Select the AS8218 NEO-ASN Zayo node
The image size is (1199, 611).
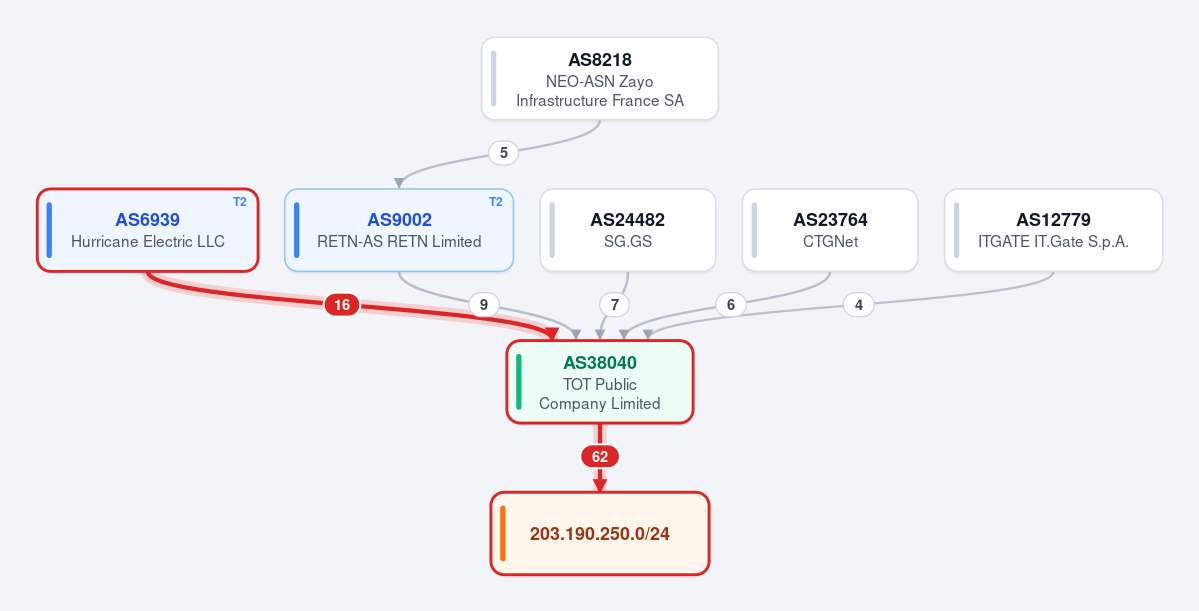(600, 79)
